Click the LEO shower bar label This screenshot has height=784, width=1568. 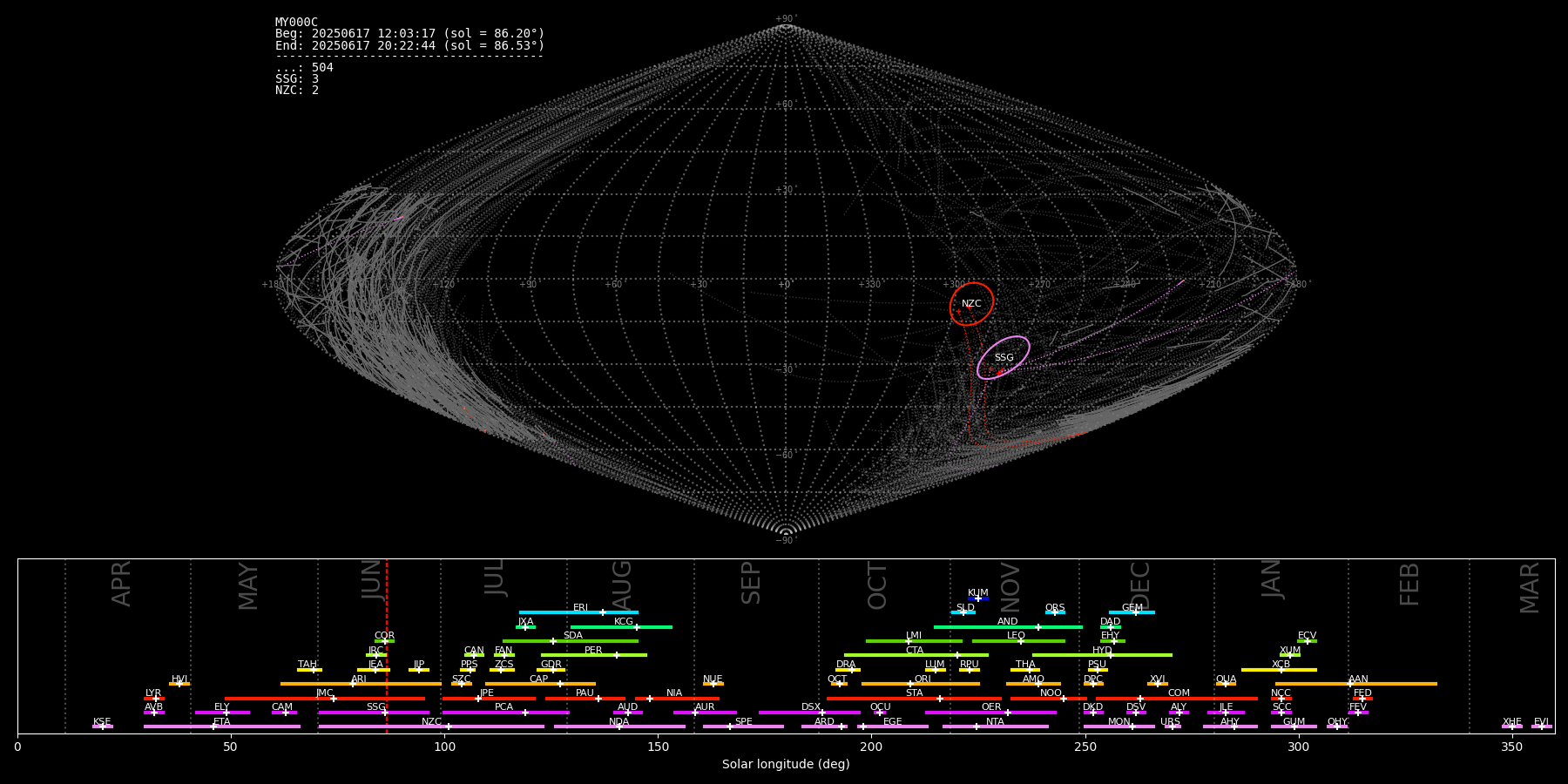1017,636
